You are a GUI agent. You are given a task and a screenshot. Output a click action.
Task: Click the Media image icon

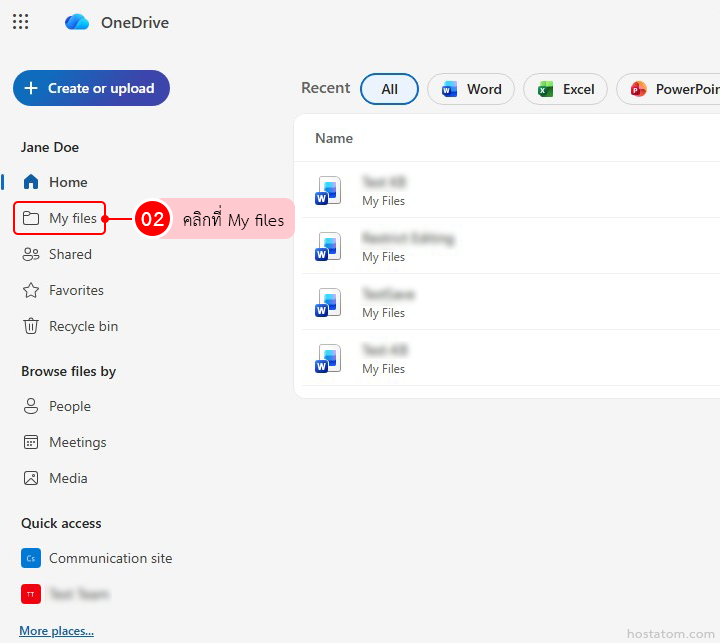(31, 478)
